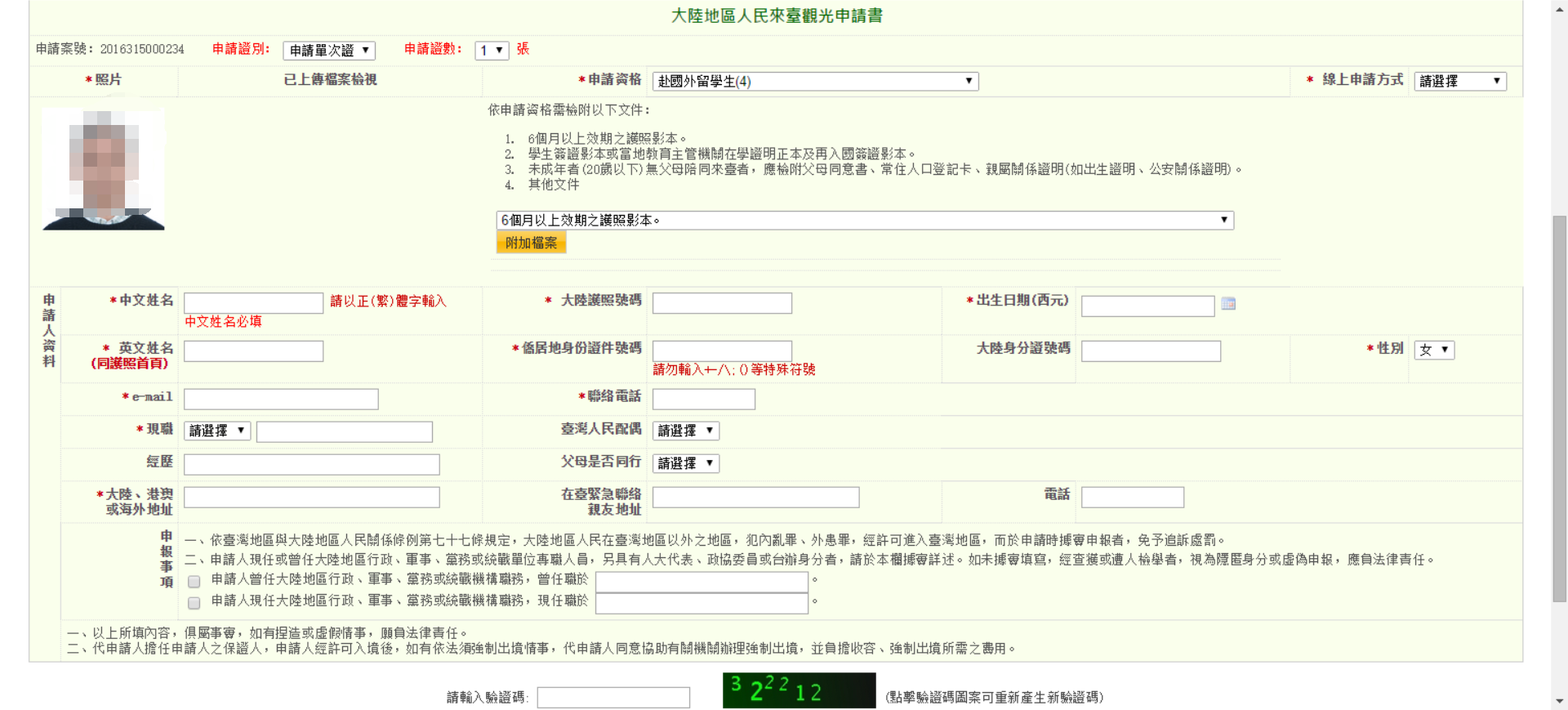Click the scrollbar down arrow
The image size is (1568, 710).
(1560, 702)
